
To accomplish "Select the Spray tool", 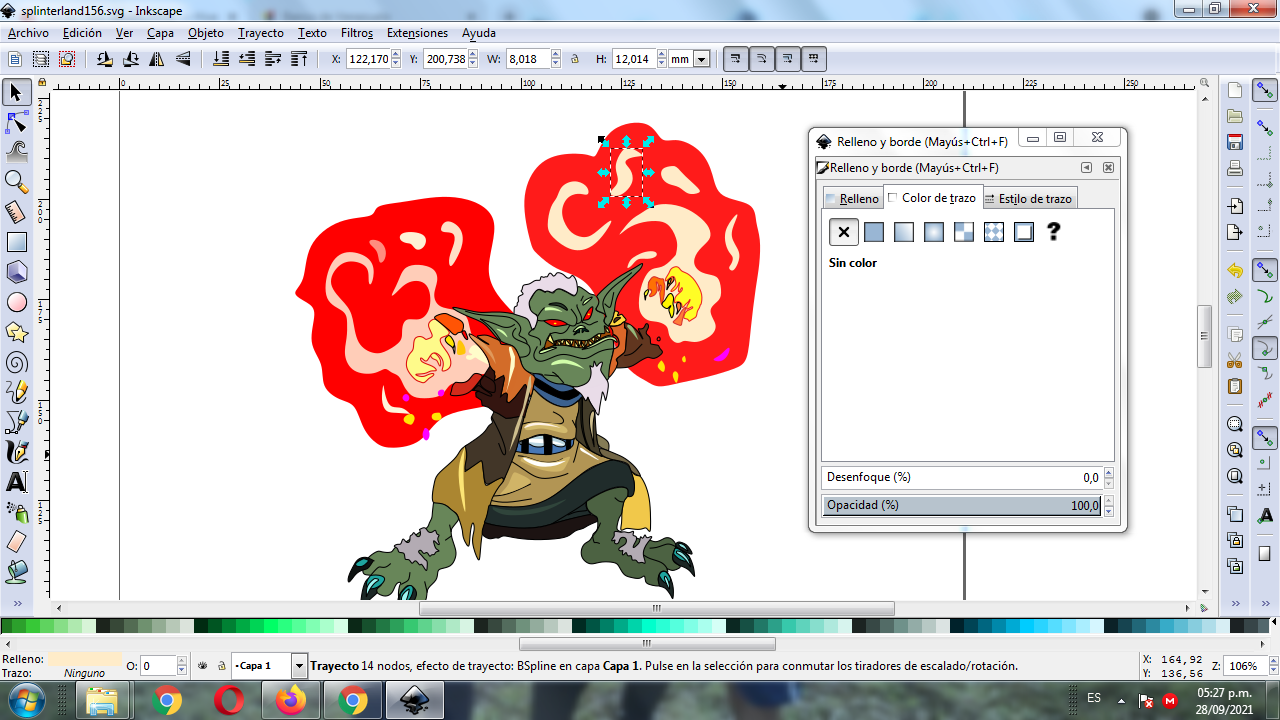I will (16, 512).
